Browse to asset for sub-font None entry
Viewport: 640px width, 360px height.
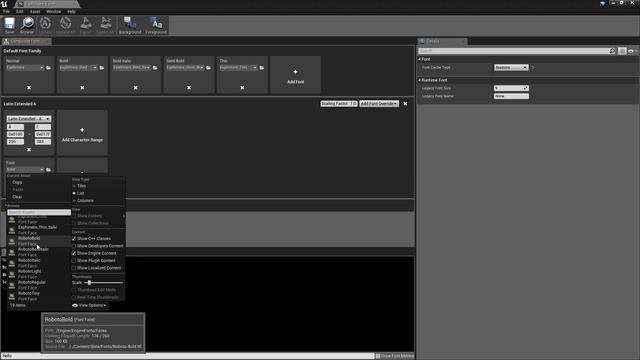point(49,169)
